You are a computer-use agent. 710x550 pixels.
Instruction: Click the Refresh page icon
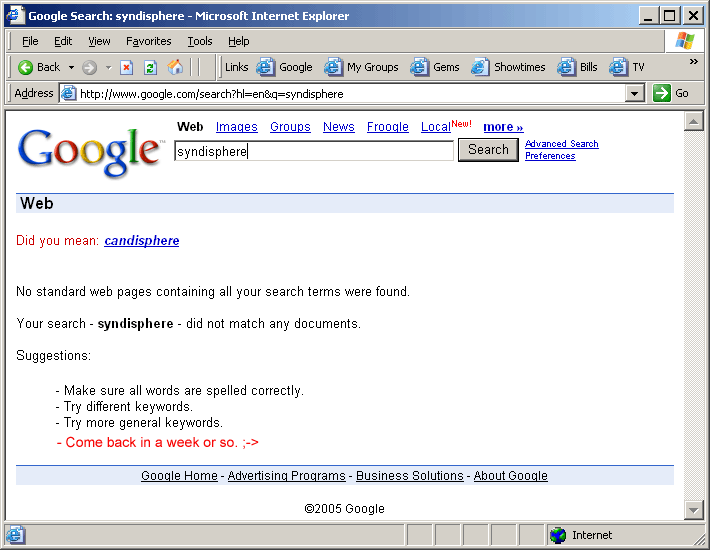[151, 67]
